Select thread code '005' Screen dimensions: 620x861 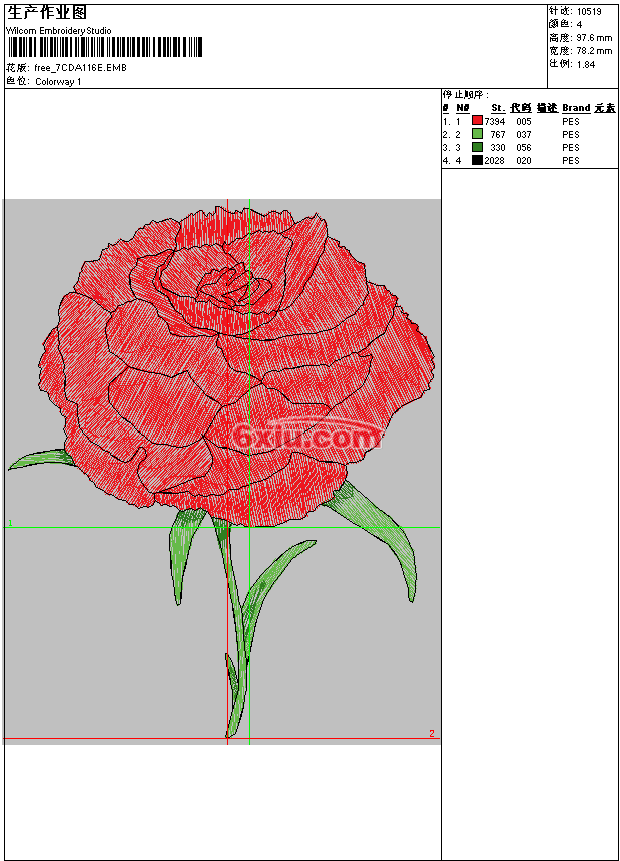point(524,121)
